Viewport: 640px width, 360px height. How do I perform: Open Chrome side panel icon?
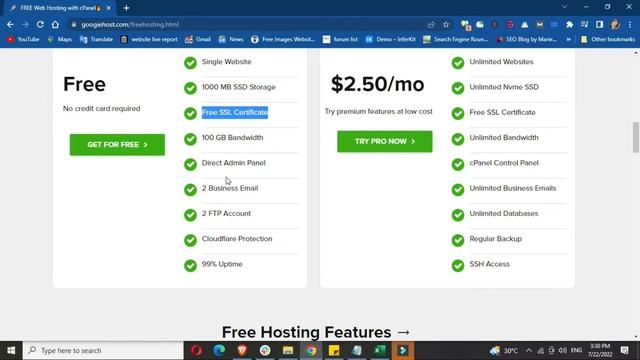click(x=599, y=24)
